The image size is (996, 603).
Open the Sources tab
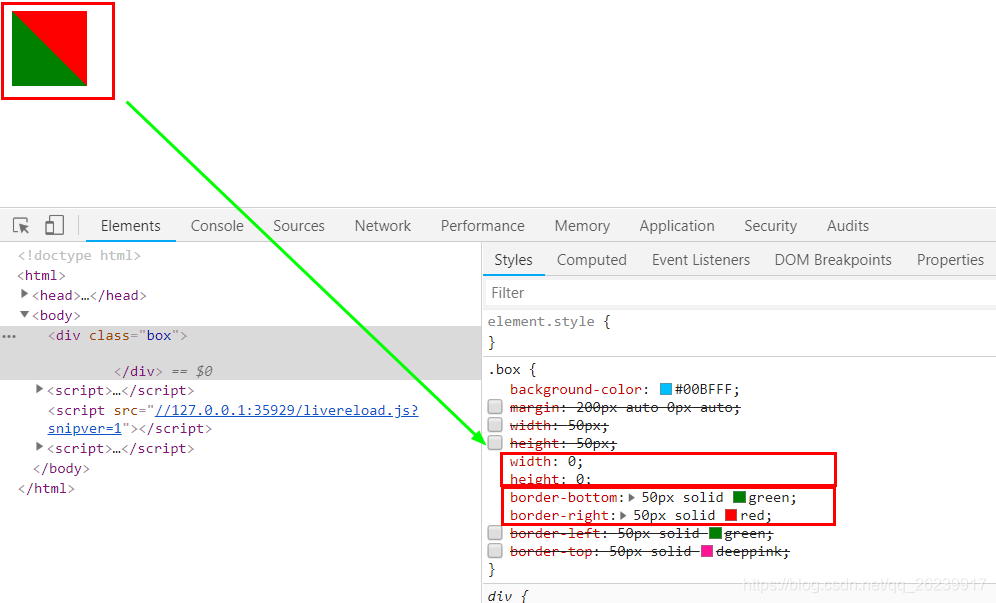point(299,226)
